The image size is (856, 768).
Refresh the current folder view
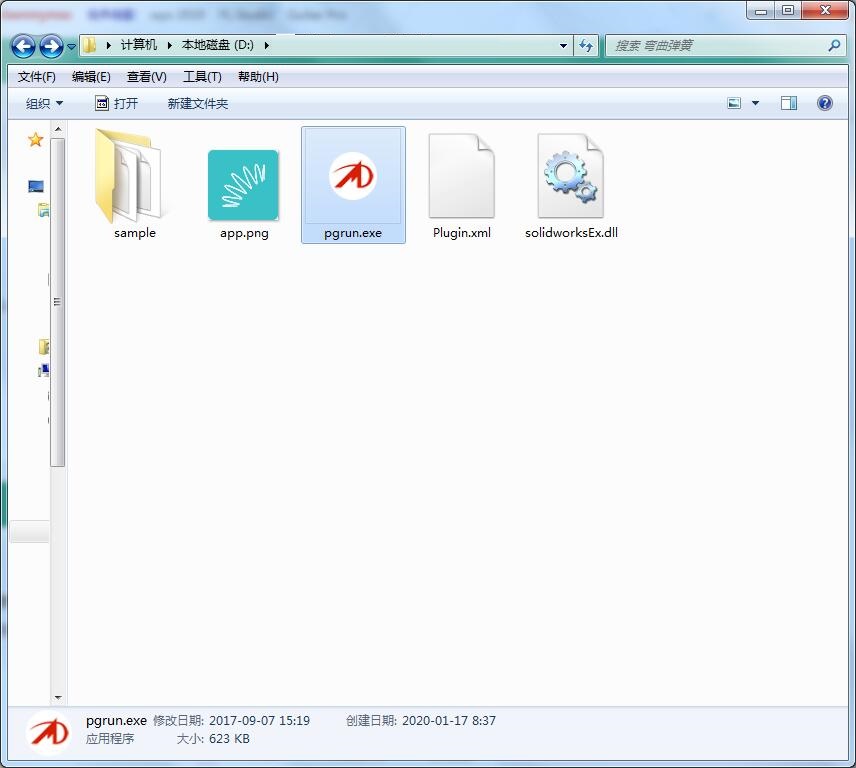[x=586, y=46]
